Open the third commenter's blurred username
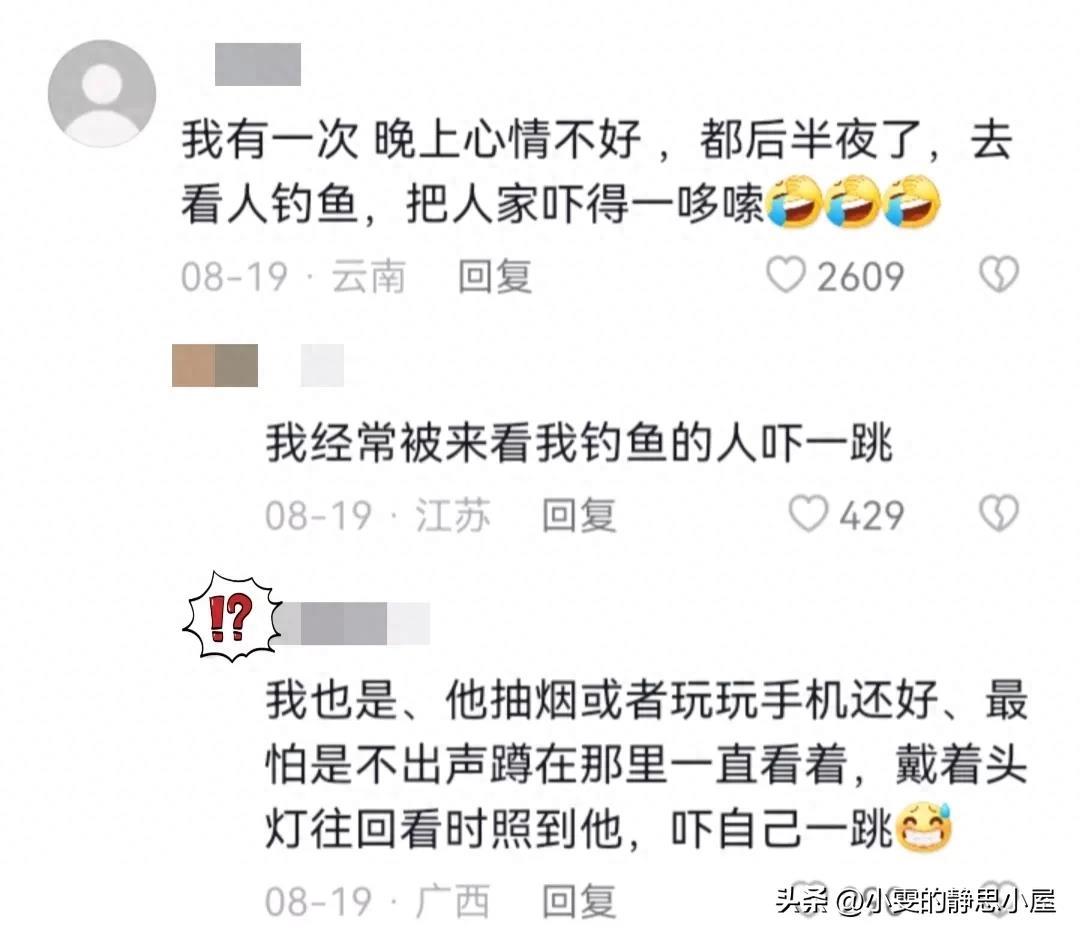 point(355,623)
